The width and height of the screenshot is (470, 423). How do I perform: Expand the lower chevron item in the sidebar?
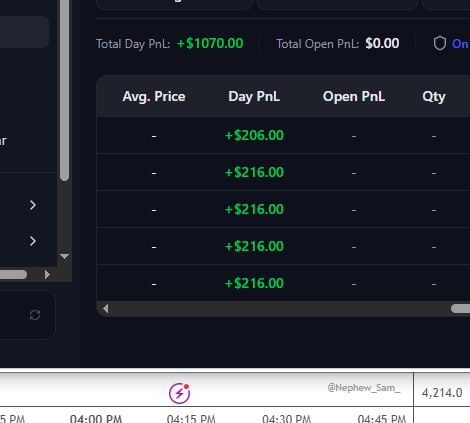(x=33, y=241)
